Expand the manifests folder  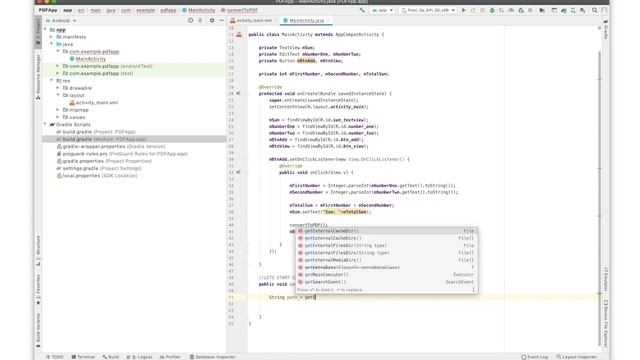click(52, 37)
